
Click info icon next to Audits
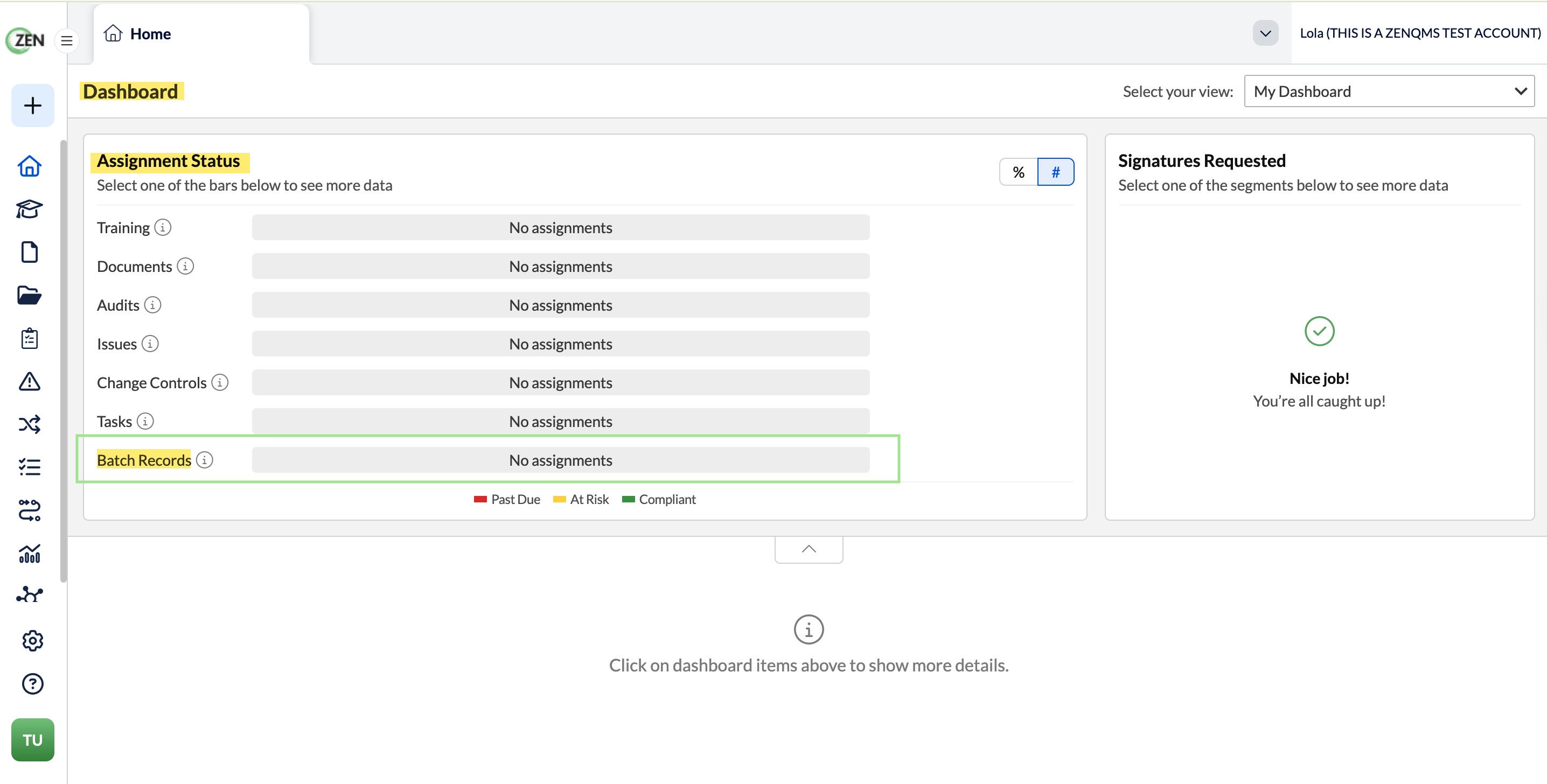(x=152, y=305)
